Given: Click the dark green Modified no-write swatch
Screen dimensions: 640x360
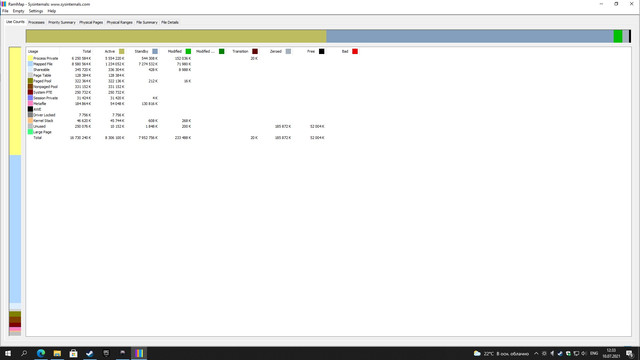Looking at the screenshot, I should pos(222,51).
